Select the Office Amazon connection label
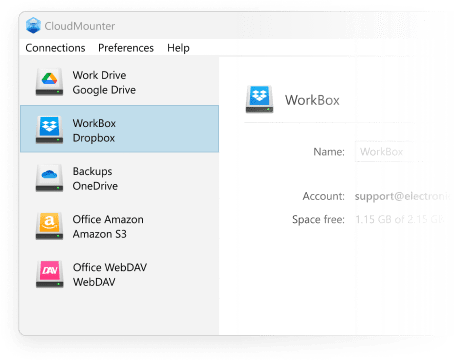The image size is (468, 360). click(x=108, y=219)
